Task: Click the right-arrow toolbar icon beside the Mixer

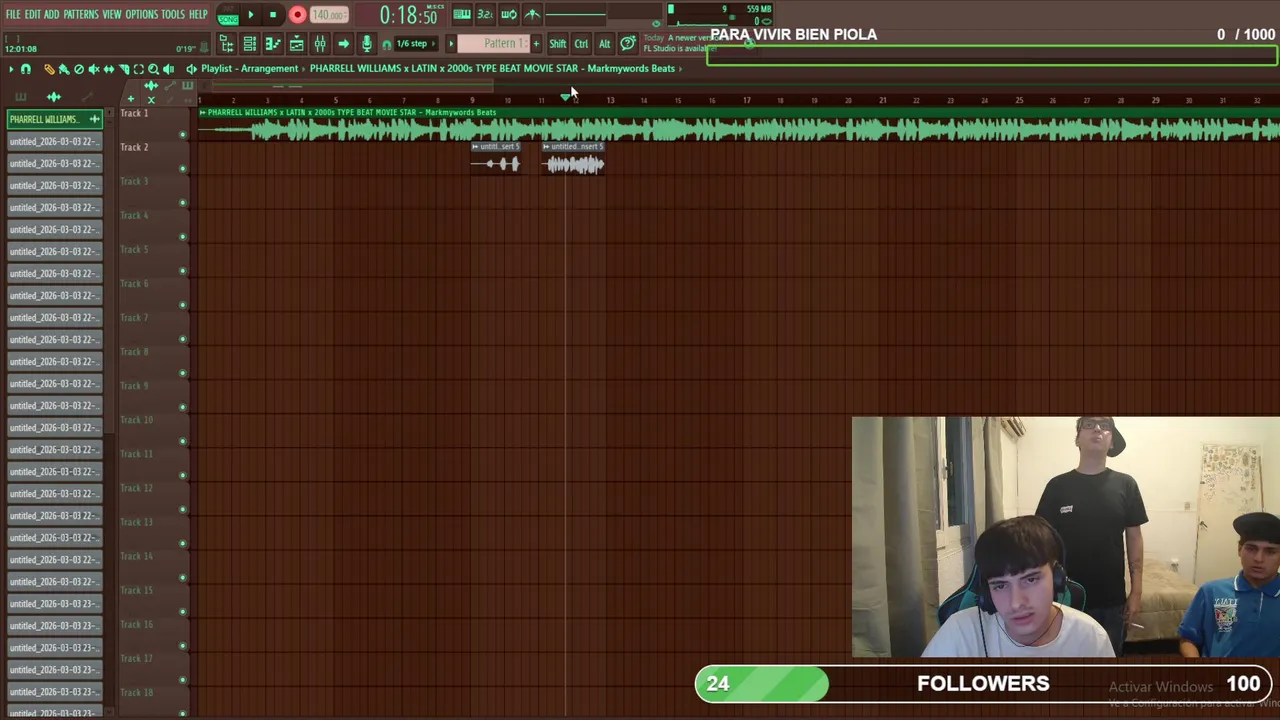Action: (343, 44)
